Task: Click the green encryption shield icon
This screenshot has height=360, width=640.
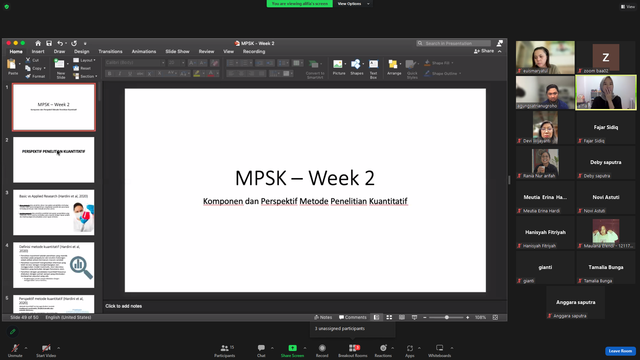Action: [x=7, y=7]
